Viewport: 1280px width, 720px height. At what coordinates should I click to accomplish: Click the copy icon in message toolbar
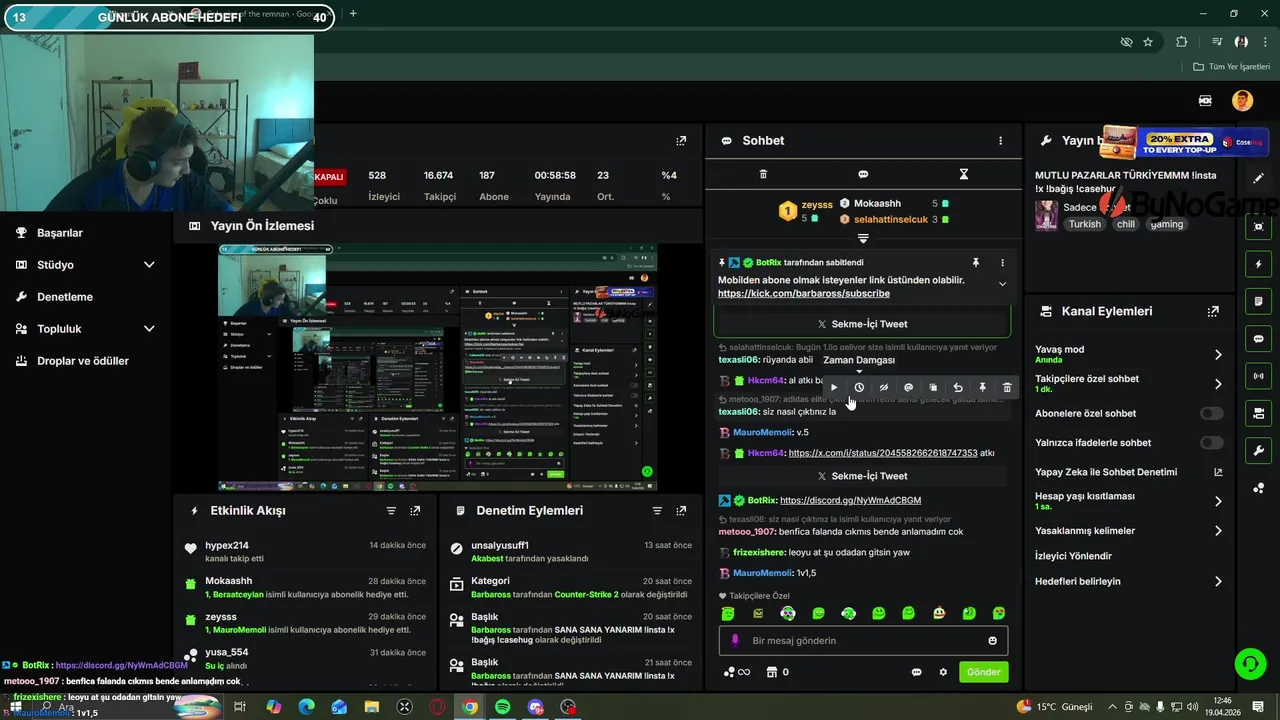pos(933,388)
